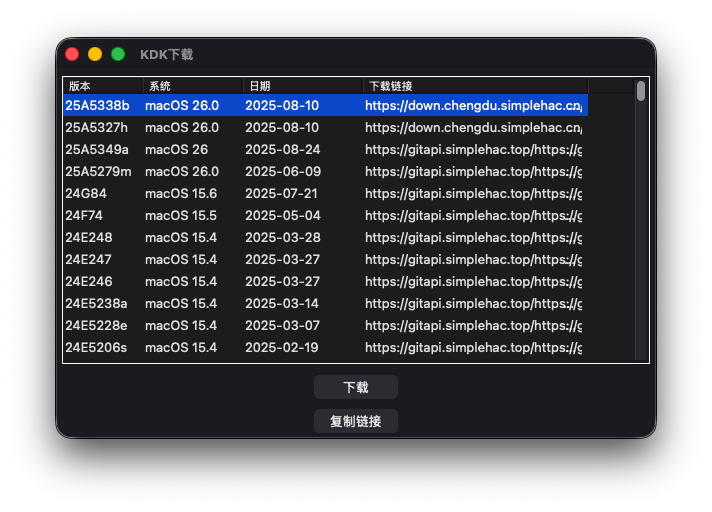Select version 25A5338b row

click(326, 105)
